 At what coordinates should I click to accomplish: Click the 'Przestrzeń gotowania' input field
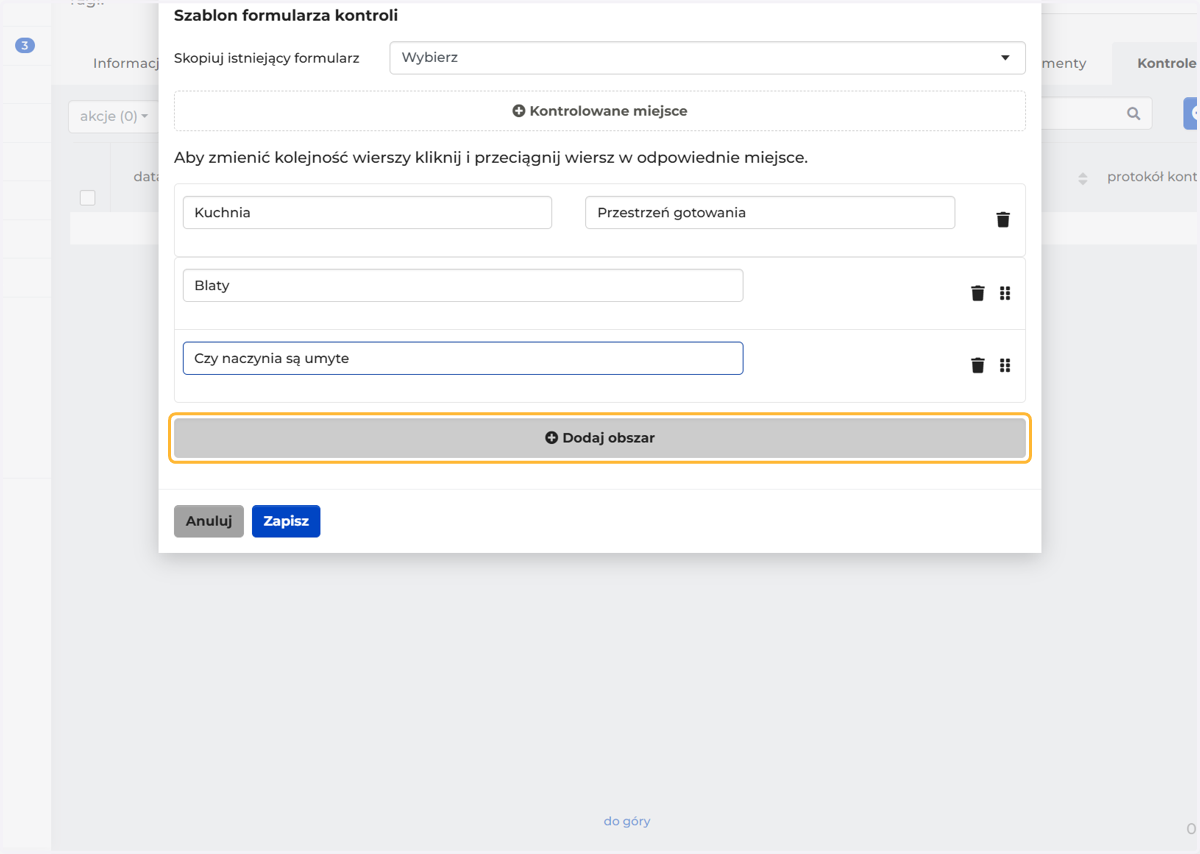[770, 212]
